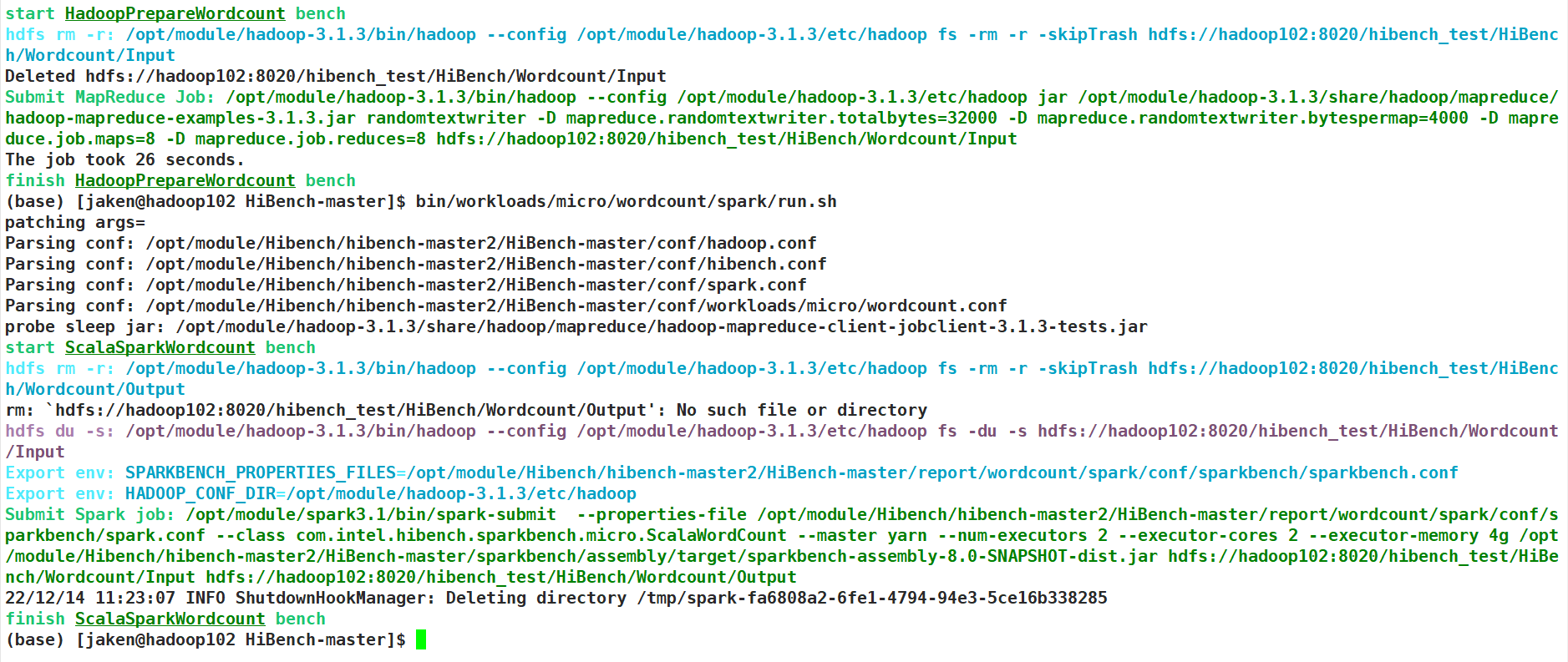Click the underlined ScalaSparkWordcount after 'start'
Image resolution: width=1568 pixels, height=662 pixels.
[x=160, y=347]
